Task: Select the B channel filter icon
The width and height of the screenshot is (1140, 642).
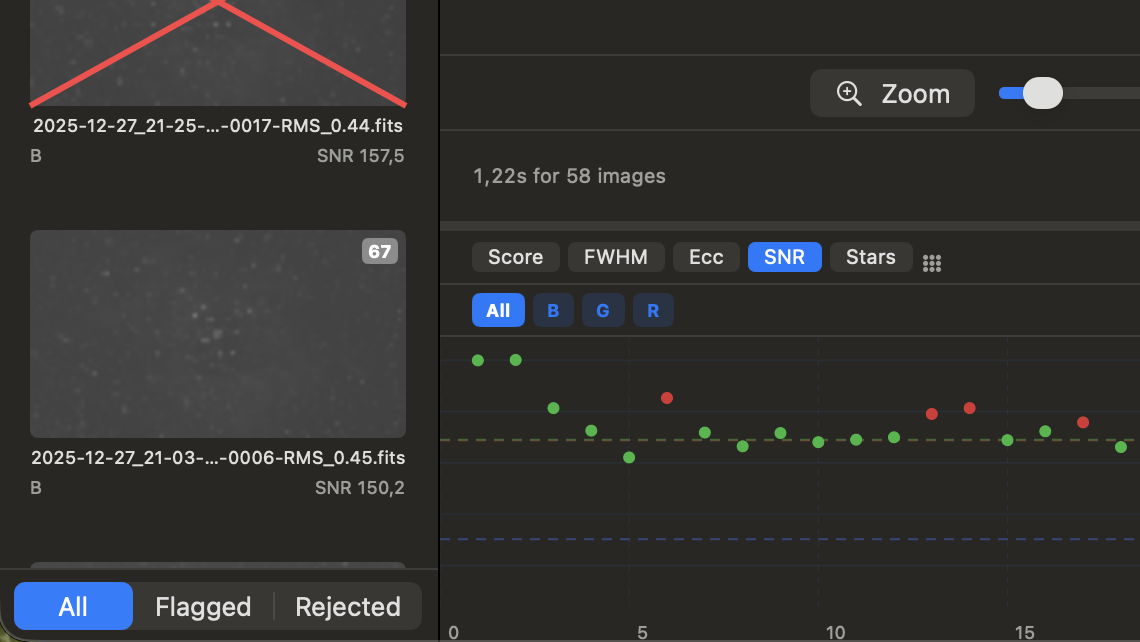Action: [x=553, y=310]
